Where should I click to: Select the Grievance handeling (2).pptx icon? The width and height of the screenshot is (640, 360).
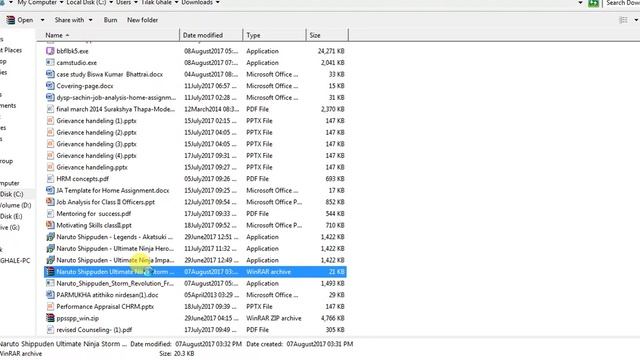click(x=50, y=132)
